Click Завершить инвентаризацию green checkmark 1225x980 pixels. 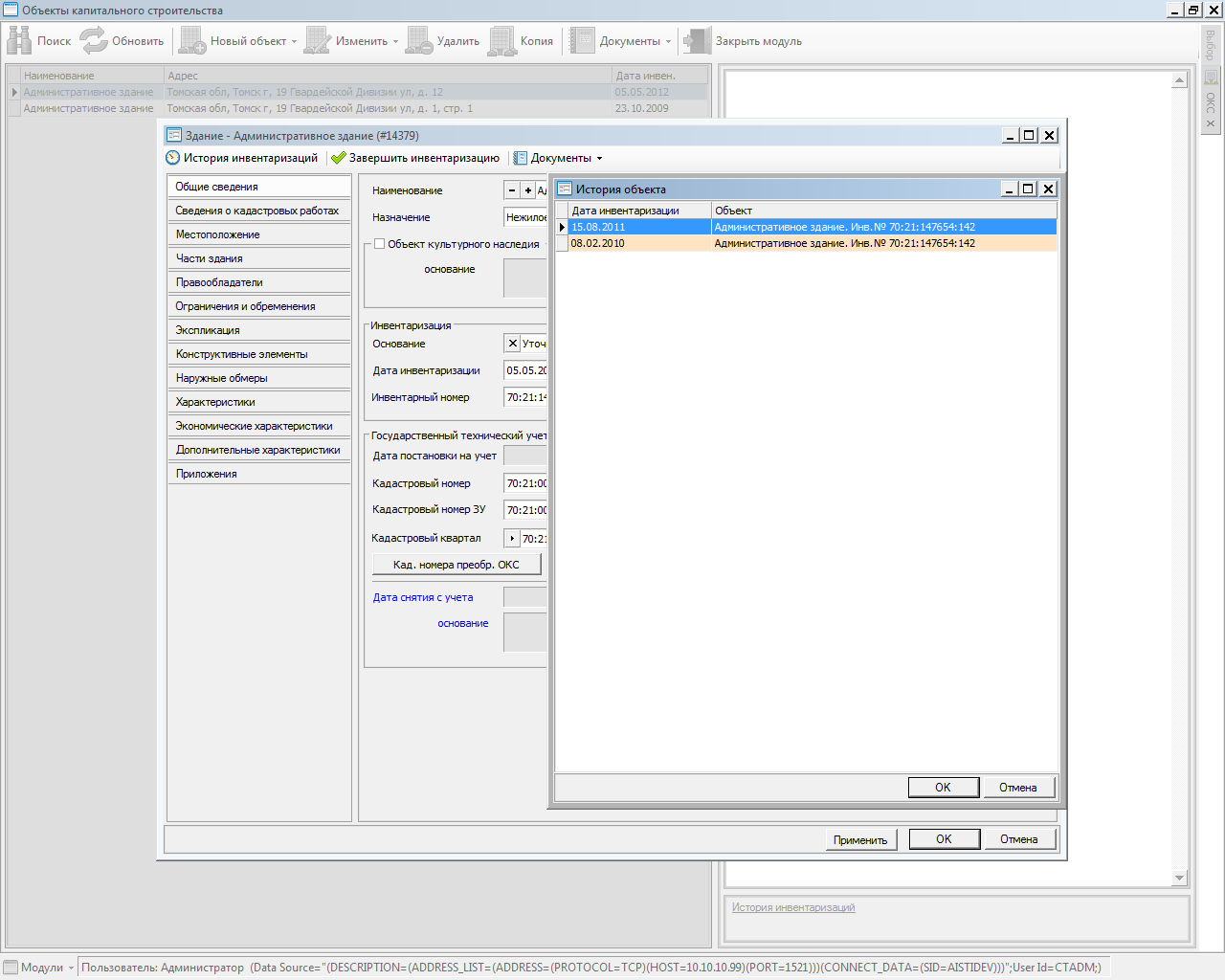pyautogui.click(x=339, y=158)
